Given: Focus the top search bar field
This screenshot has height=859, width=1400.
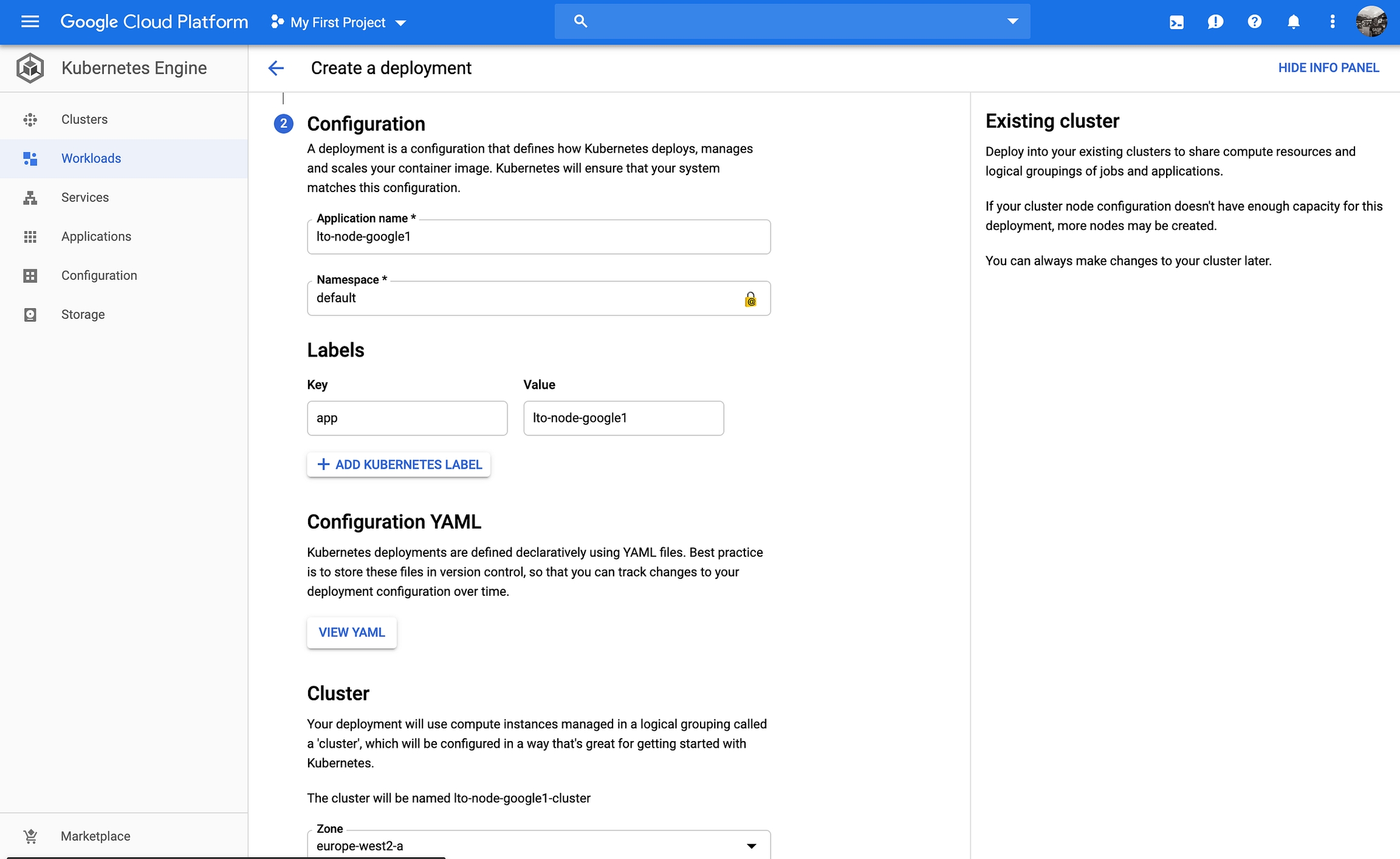Looking at the screenshot, I should (792, 21).
